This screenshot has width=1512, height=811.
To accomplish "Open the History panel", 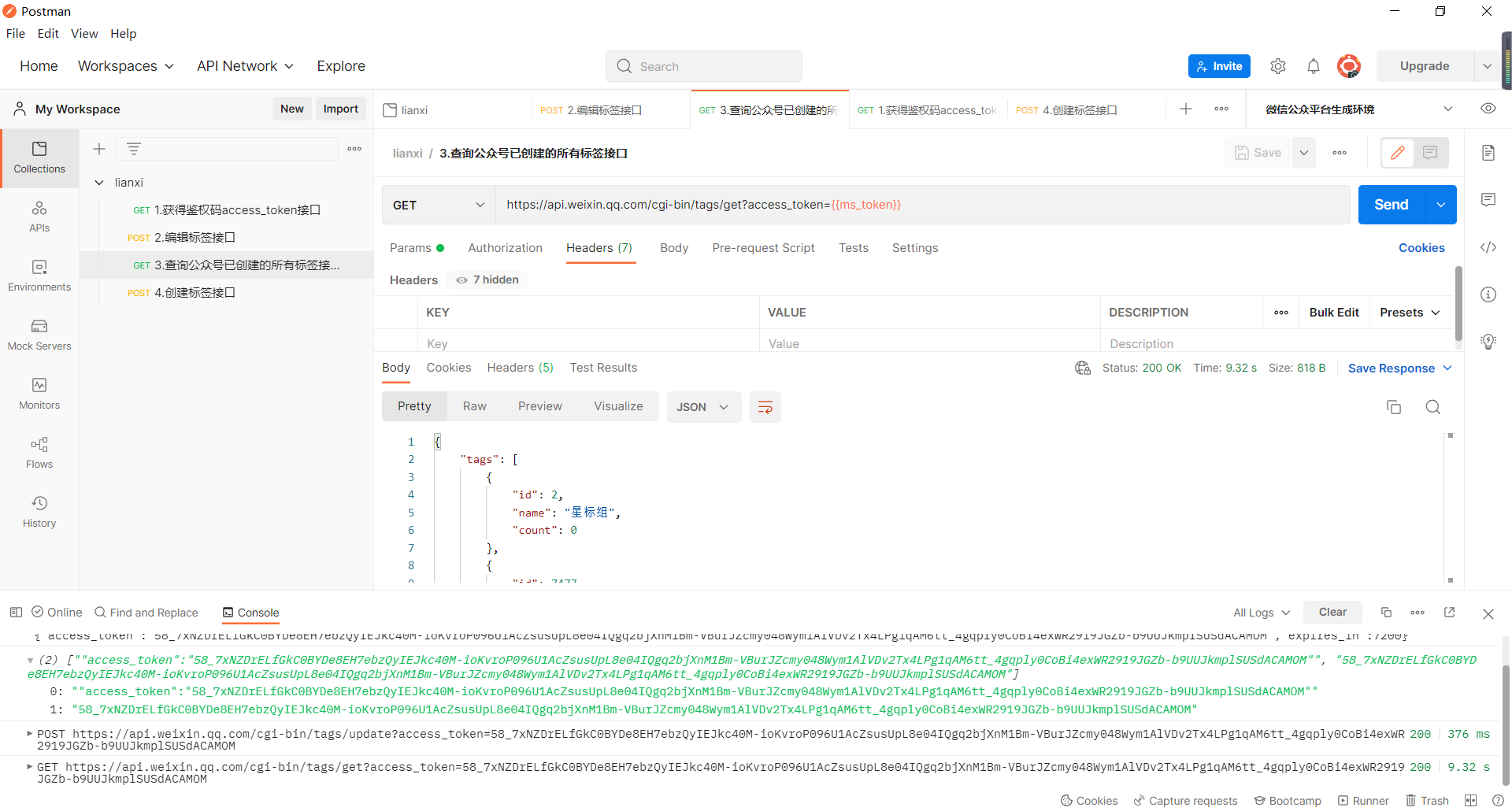I will pos(39,510).
